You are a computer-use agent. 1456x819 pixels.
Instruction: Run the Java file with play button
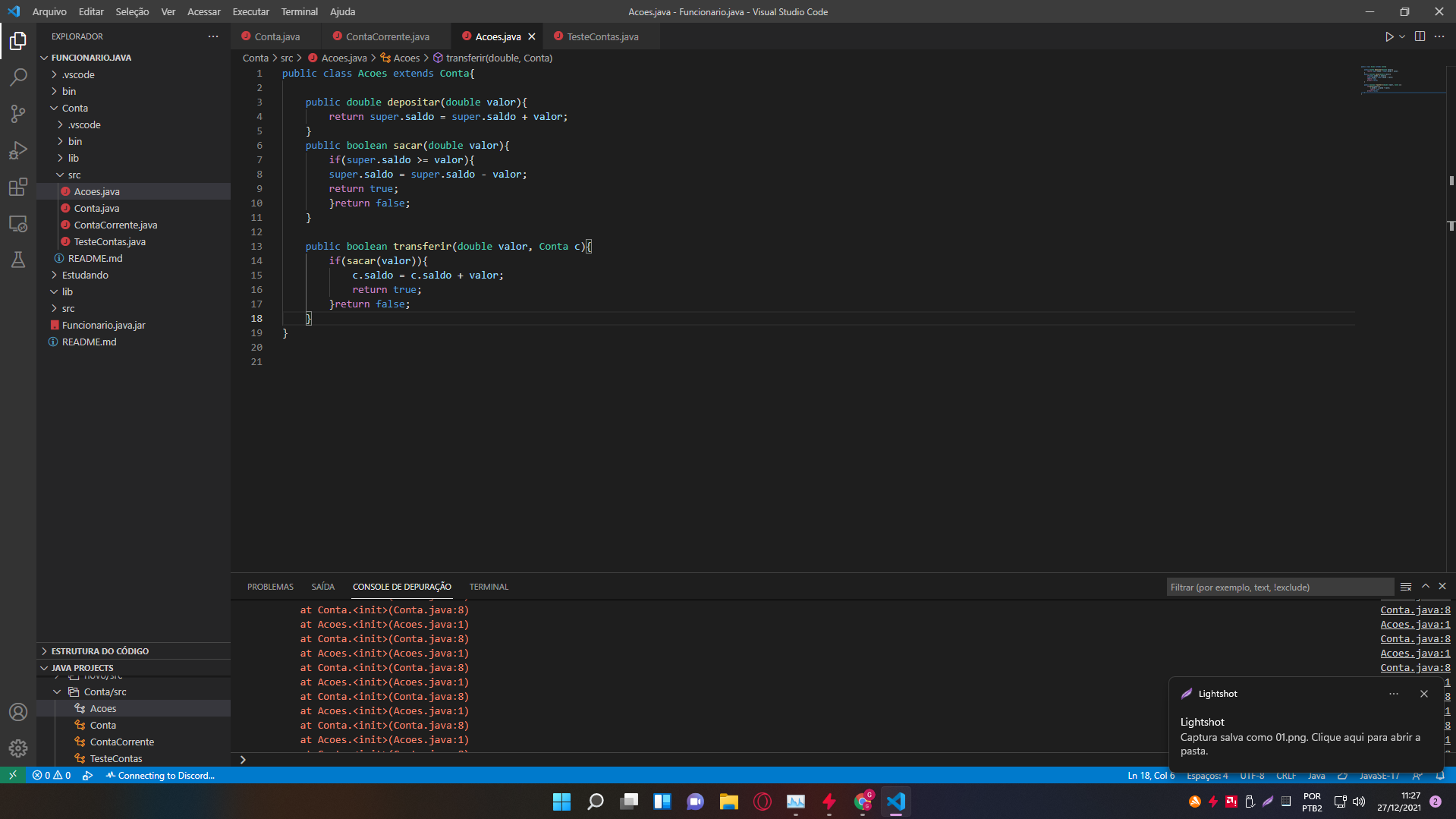click(1388, 36)
